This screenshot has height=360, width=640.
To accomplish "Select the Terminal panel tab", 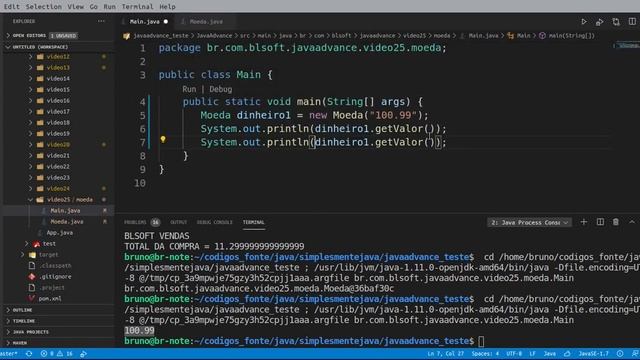I will point(253,222).
